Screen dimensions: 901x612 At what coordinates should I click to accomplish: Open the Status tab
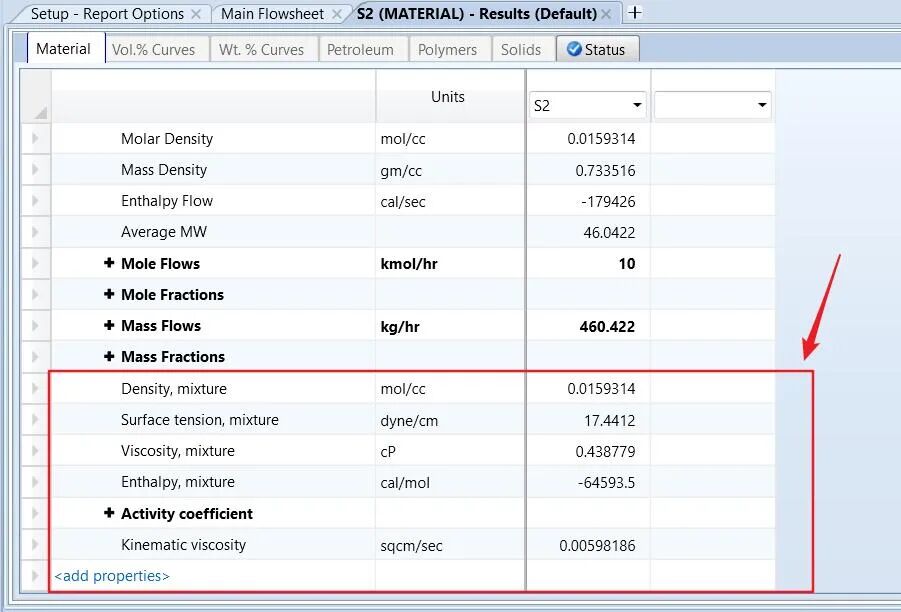click(x=598, y=49)
